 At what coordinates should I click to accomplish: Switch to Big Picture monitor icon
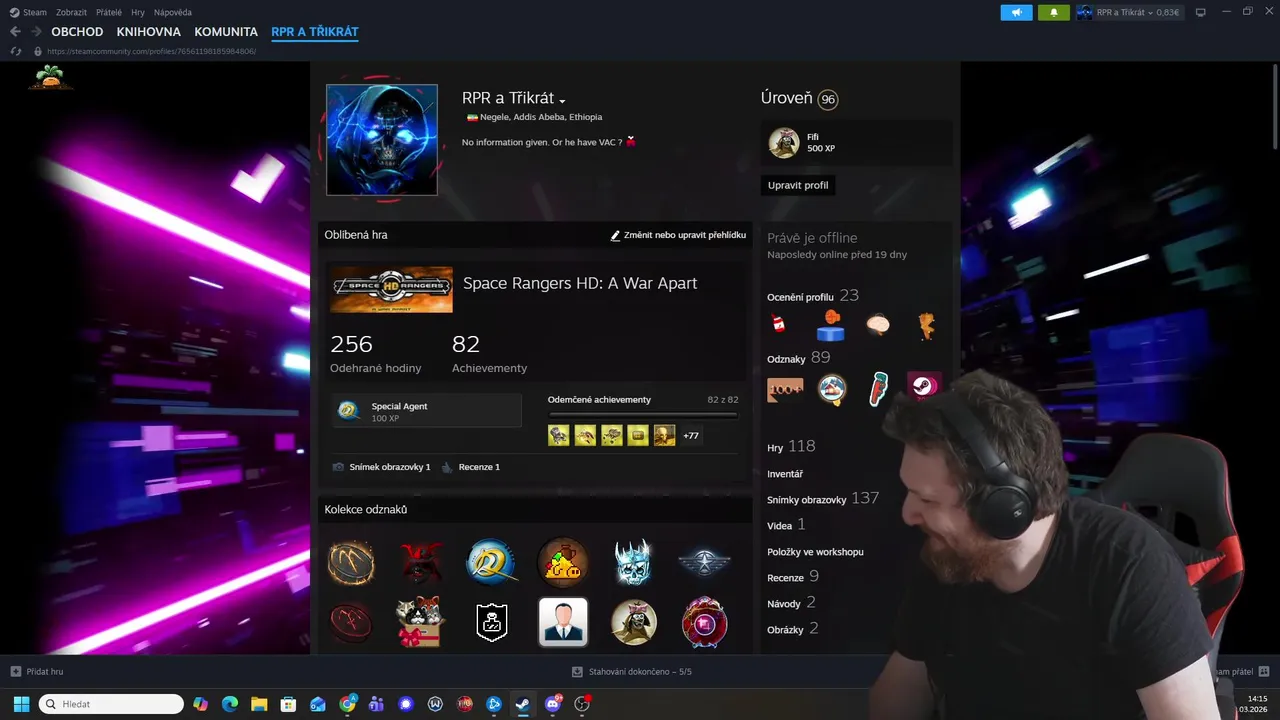pos(1201,12)
